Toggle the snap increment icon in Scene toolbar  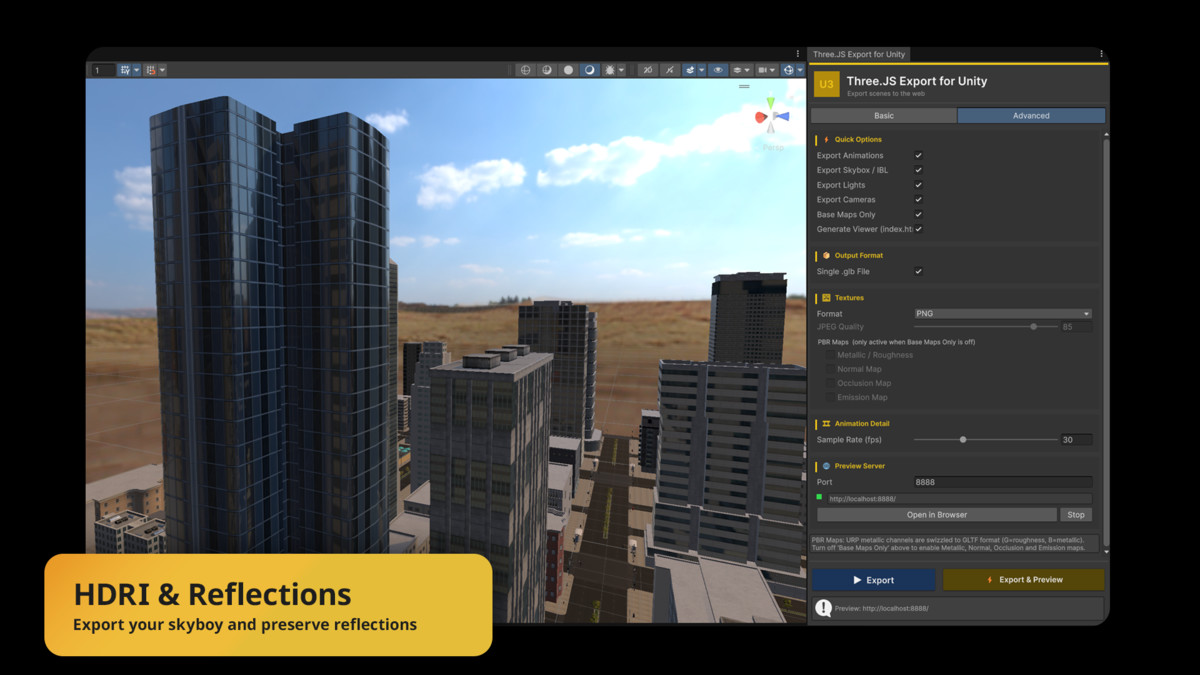click(151, 70)
